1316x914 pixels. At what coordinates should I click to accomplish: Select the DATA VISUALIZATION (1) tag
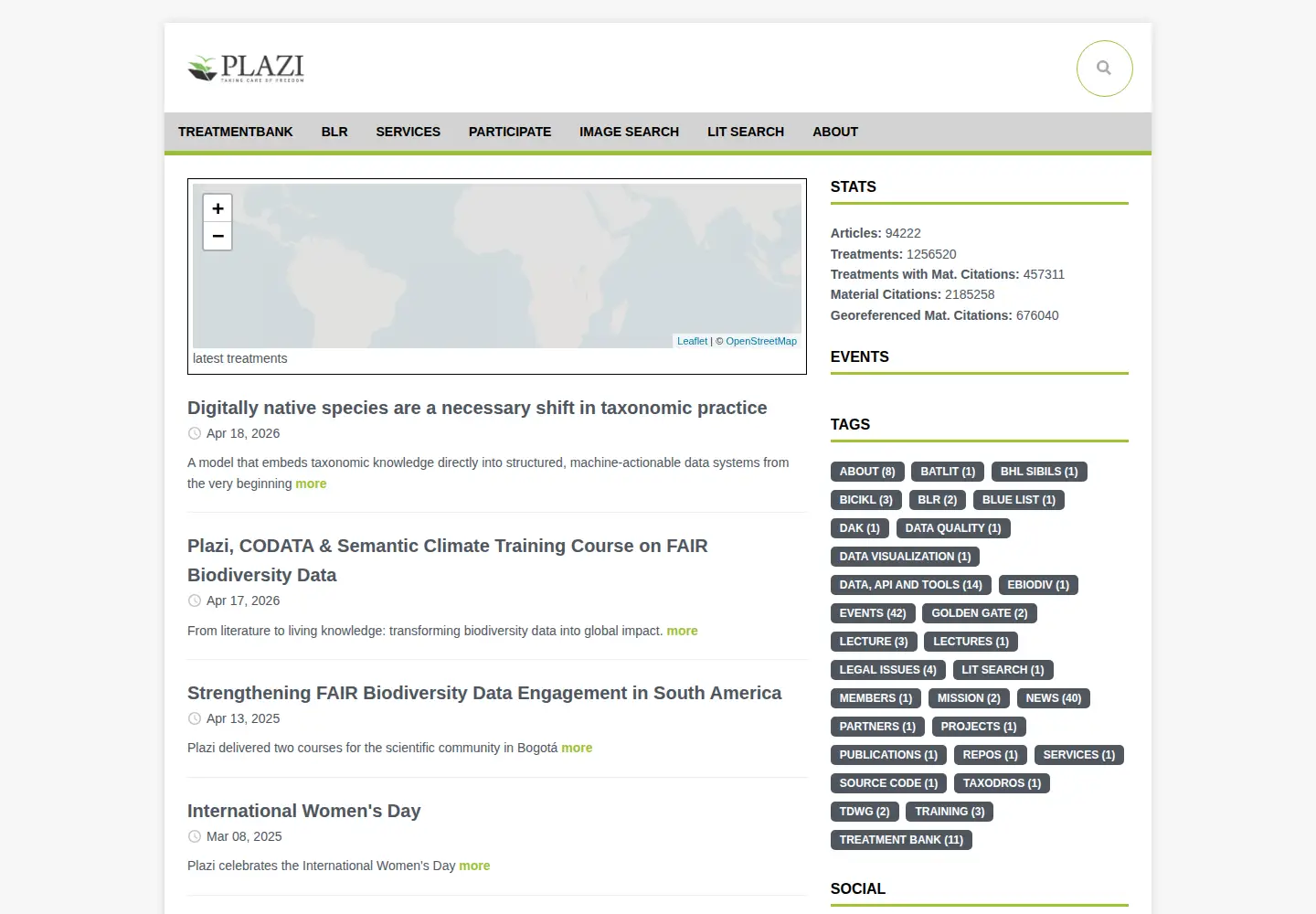click(x=906, y=557)
